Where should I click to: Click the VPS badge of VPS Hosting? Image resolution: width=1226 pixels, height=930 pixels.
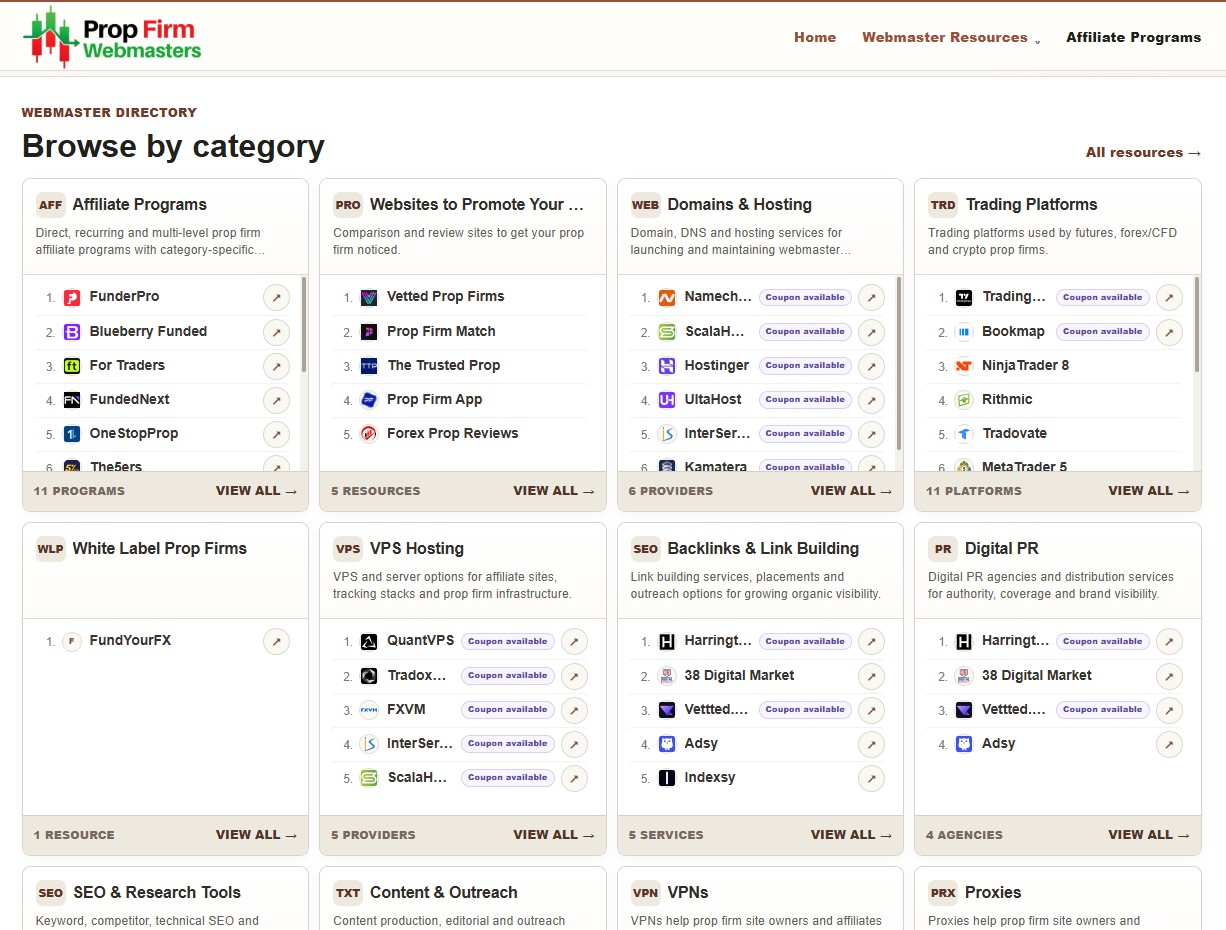point(348,549)
